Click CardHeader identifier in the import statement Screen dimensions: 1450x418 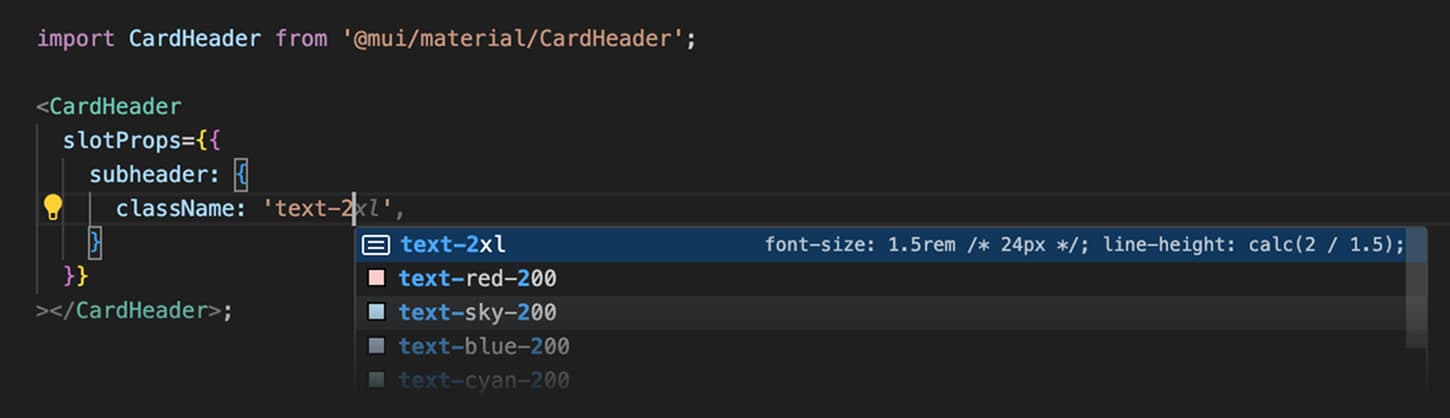[195, 39]
